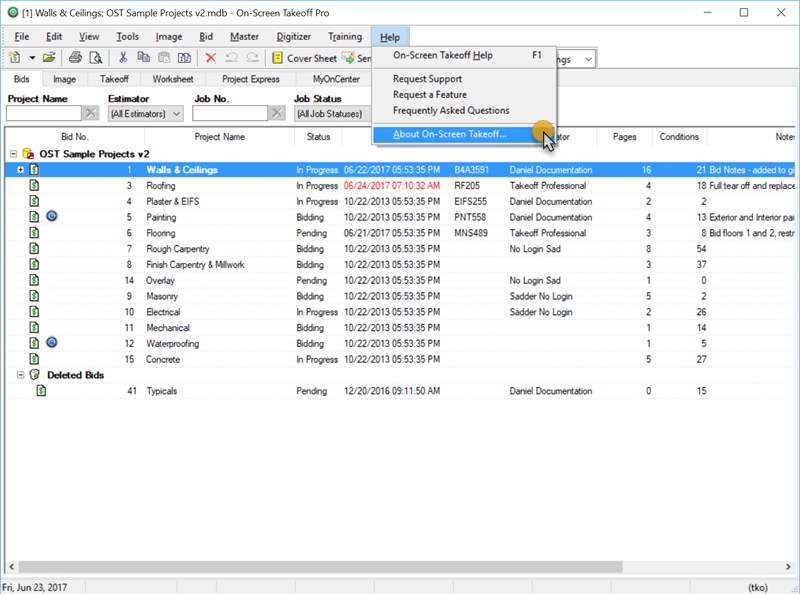Open Frequently Asked Questions
The image size is (800, 594).
tap(464, 110)
